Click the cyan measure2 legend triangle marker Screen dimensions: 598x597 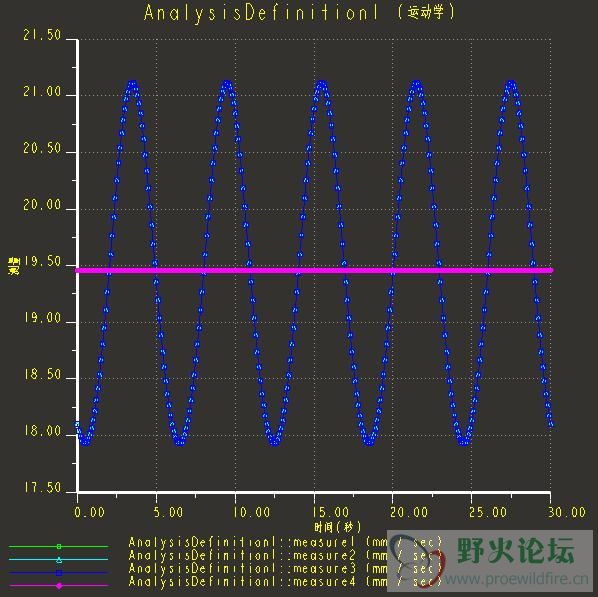point(59,560)
